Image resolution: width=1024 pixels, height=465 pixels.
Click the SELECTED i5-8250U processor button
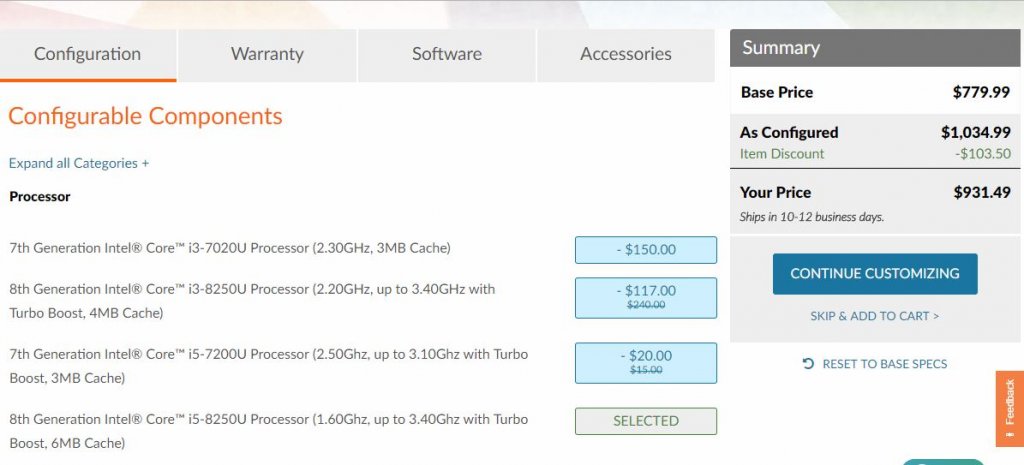pos(645,421)
